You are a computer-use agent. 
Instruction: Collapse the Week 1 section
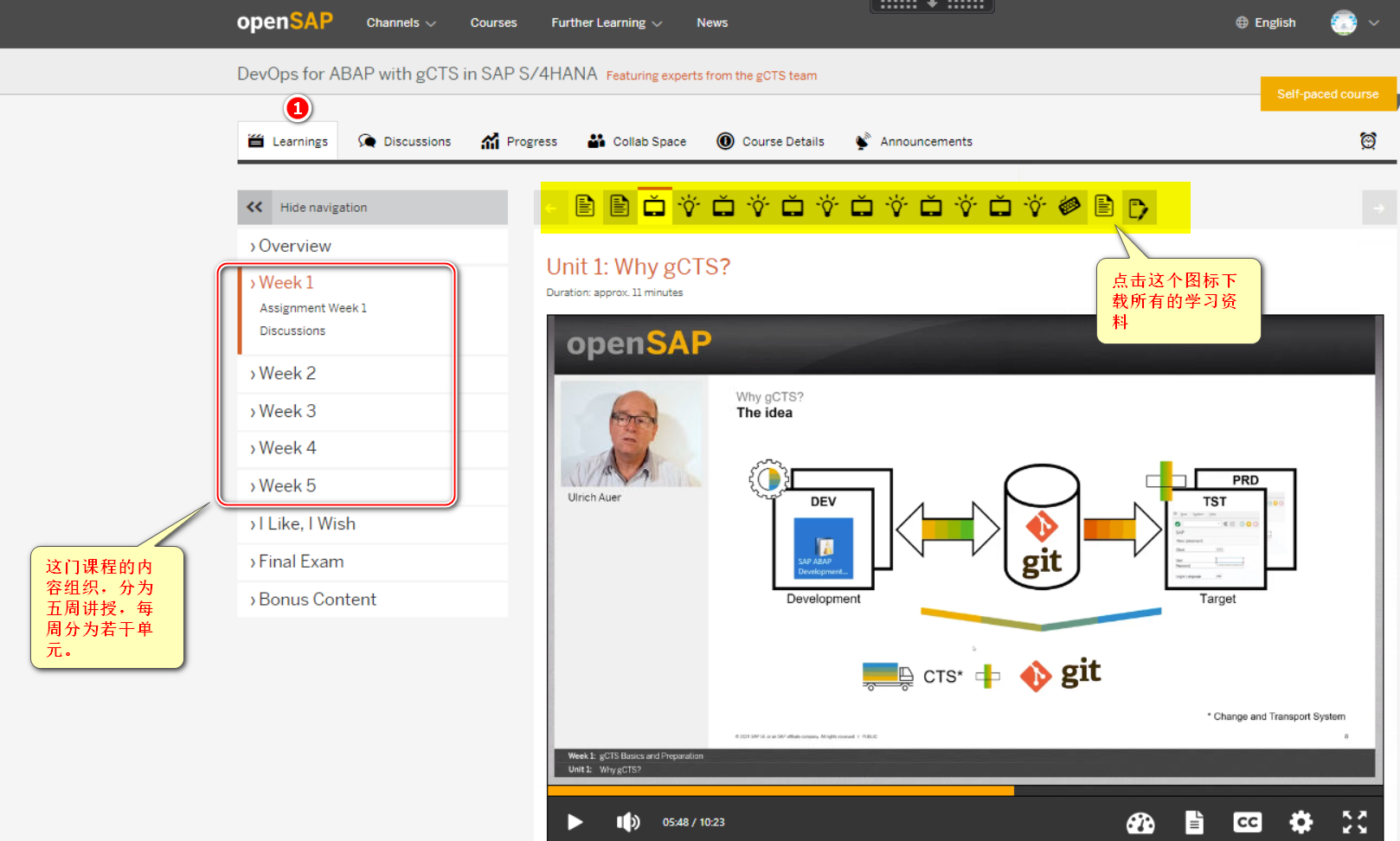(x=286, y=283)
